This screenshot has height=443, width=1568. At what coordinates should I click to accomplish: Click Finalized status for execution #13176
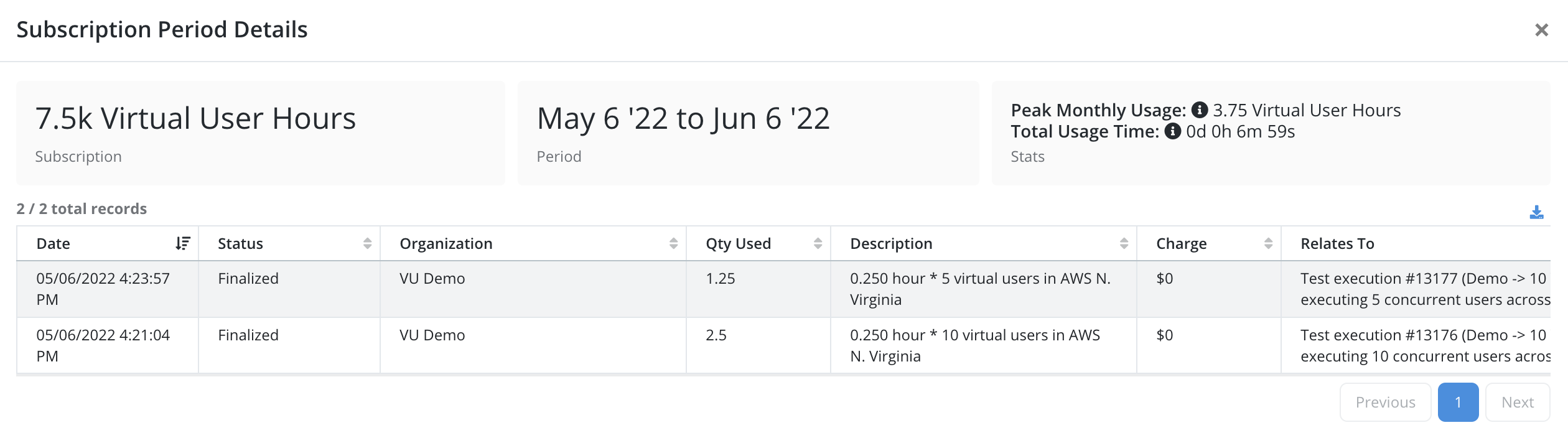248,335
